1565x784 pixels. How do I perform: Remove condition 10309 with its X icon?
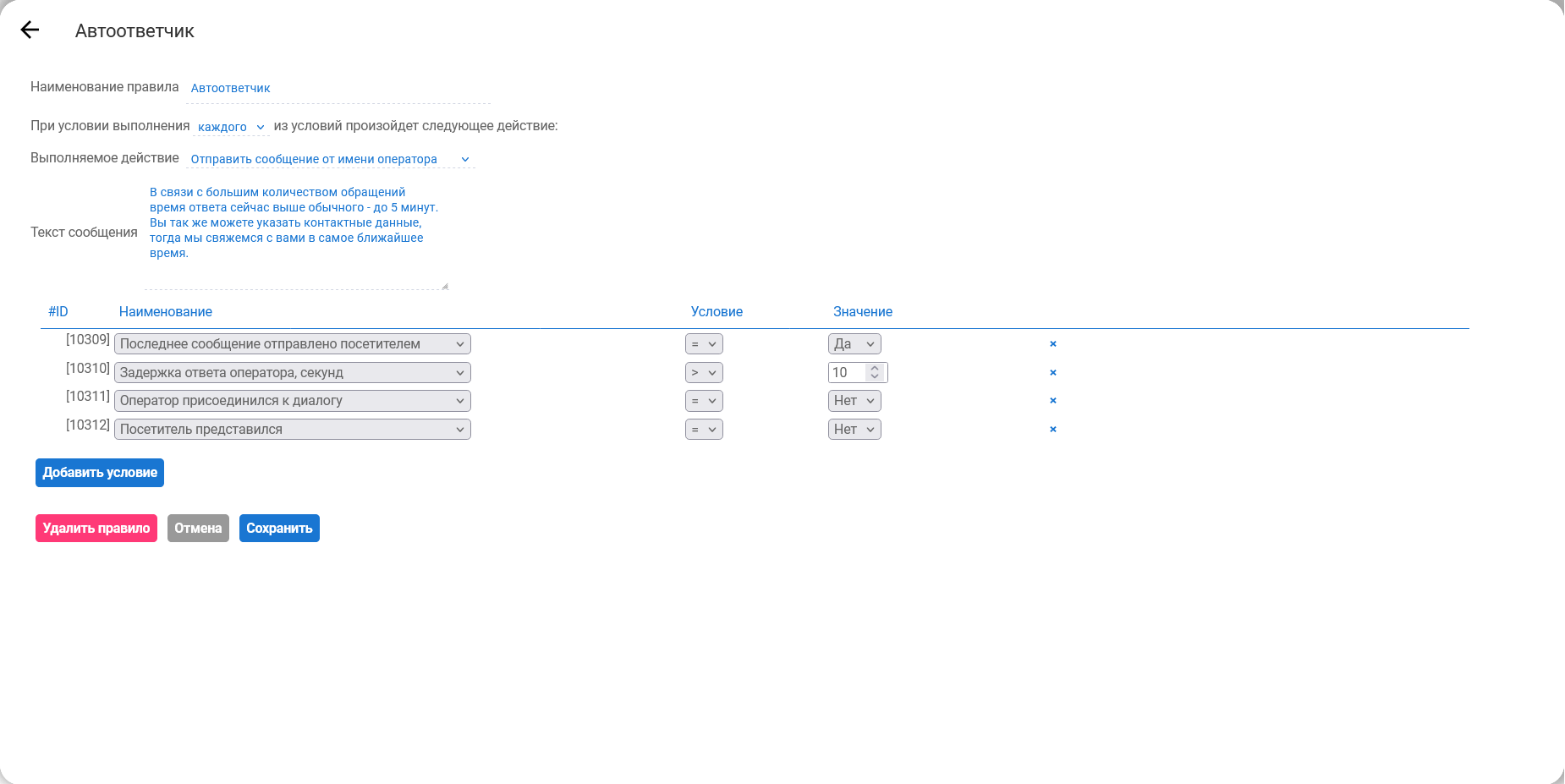(1053, 344)
